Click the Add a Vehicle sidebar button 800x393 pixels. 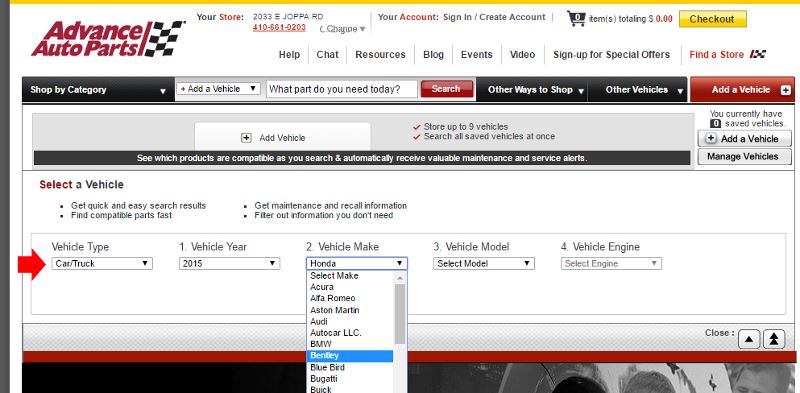tap(744, 139)
